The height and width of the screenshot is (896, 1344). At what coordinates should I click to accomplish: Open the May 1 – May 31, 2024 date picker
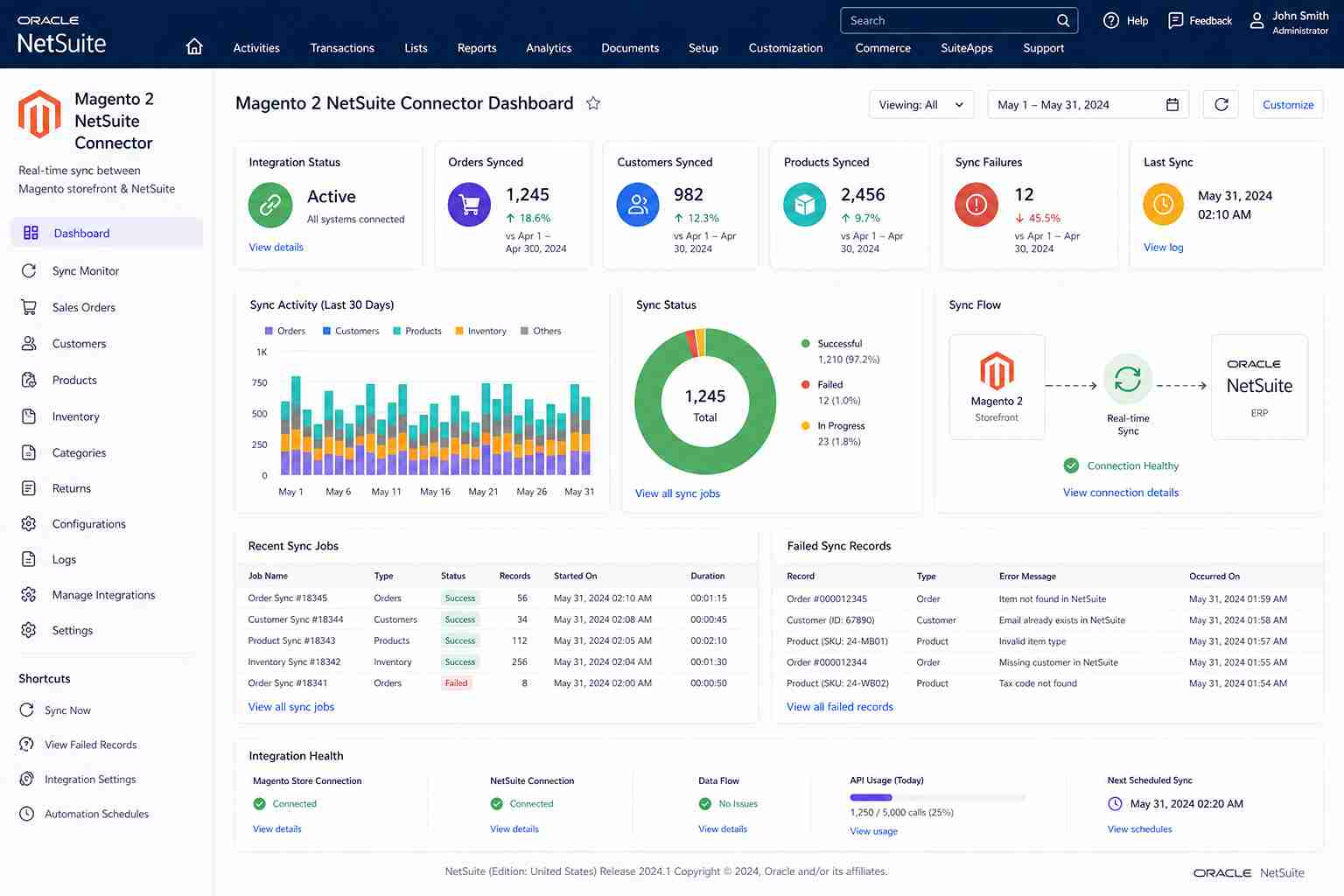click(1088, 105)
